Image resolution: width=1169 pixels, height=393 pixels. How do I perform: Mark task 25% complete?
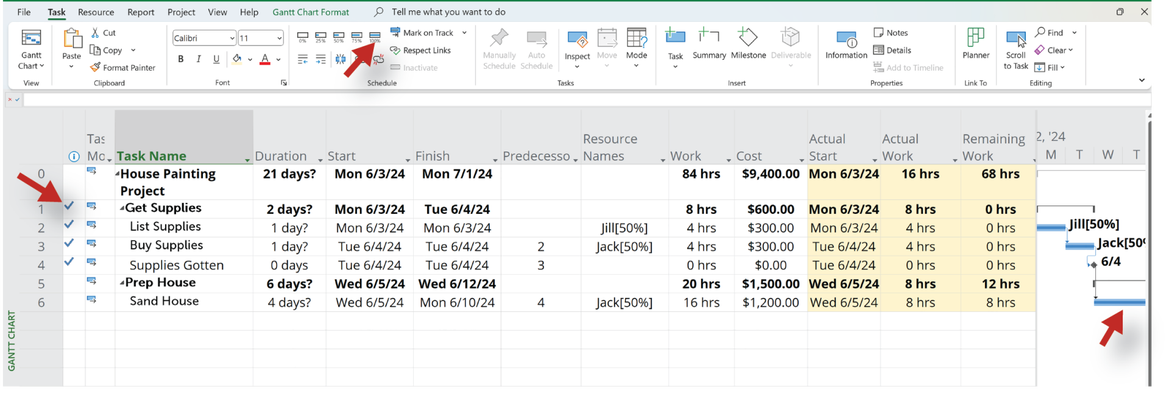(320, 37)
